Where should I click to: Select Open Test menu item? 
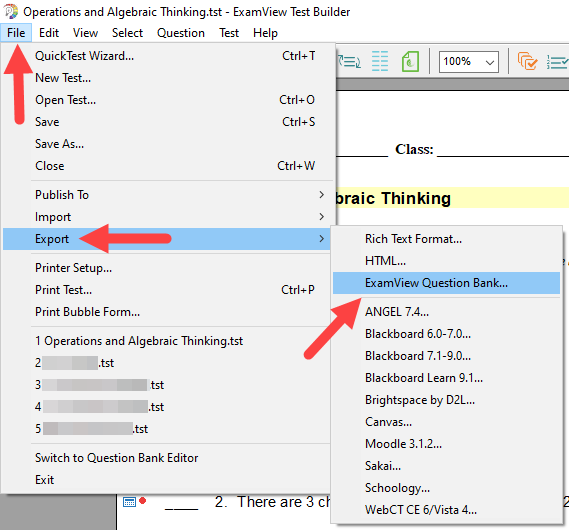(x=168, y=100)
